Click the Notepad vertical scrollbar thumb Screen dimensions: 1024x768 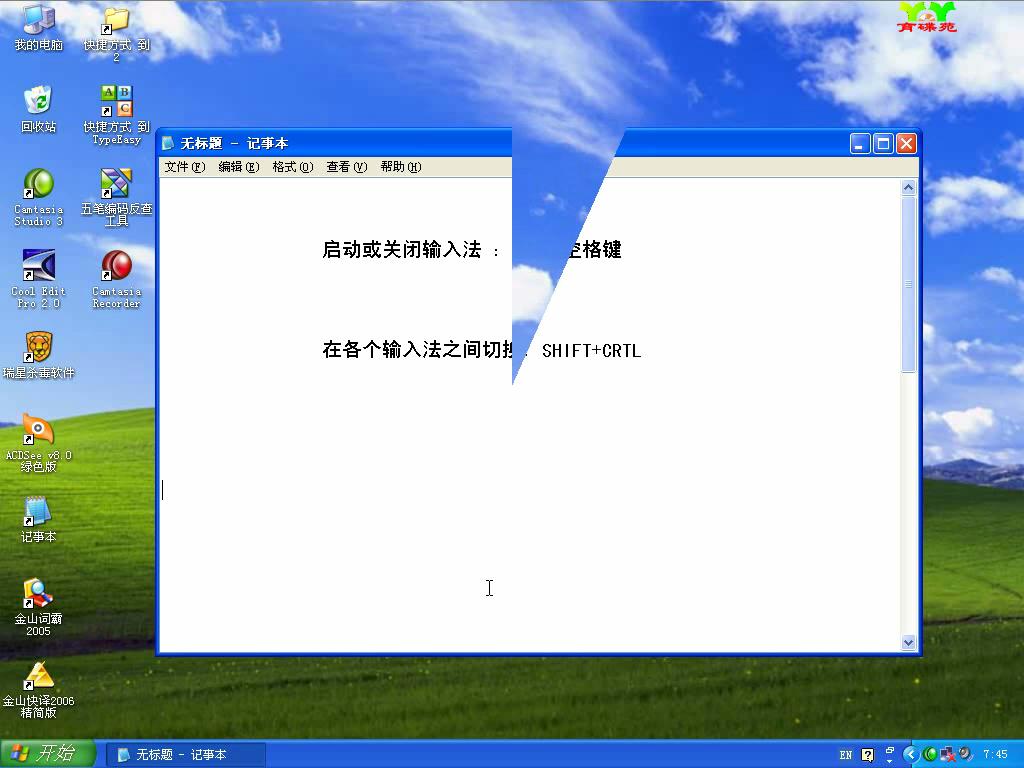(908, 284)
